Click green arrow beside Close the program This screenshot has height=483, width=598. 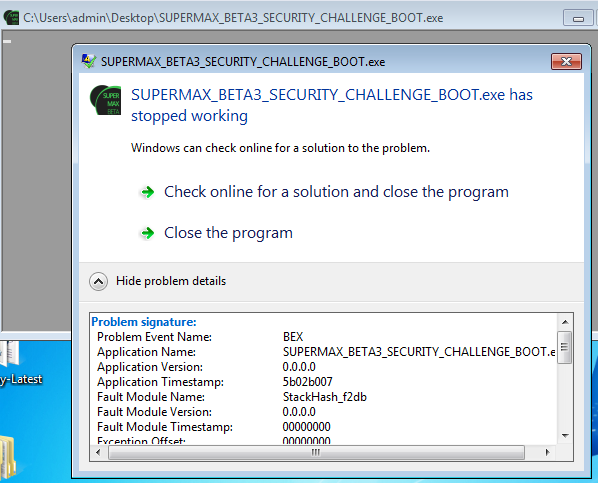point(148,233)
